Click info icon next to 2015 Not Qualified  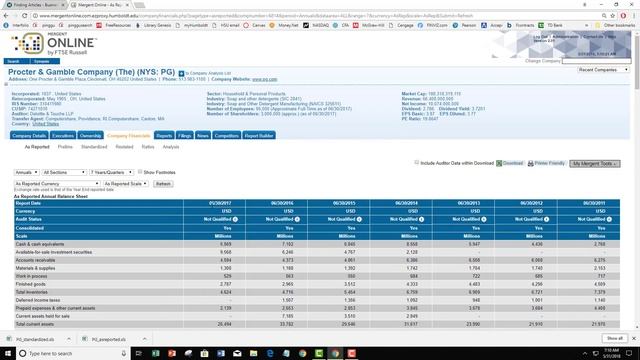click(359, 220)
